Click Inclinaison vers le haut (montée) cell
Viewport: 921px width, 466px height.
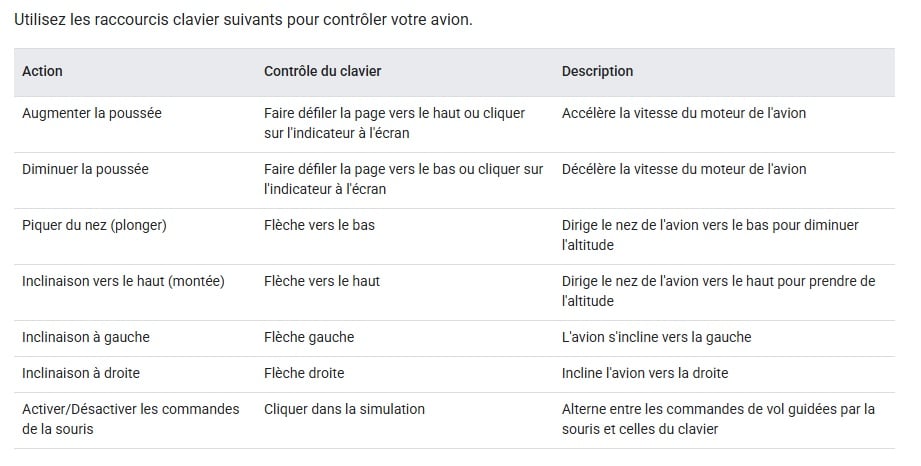pyautogui.click(x=123, y=281)
